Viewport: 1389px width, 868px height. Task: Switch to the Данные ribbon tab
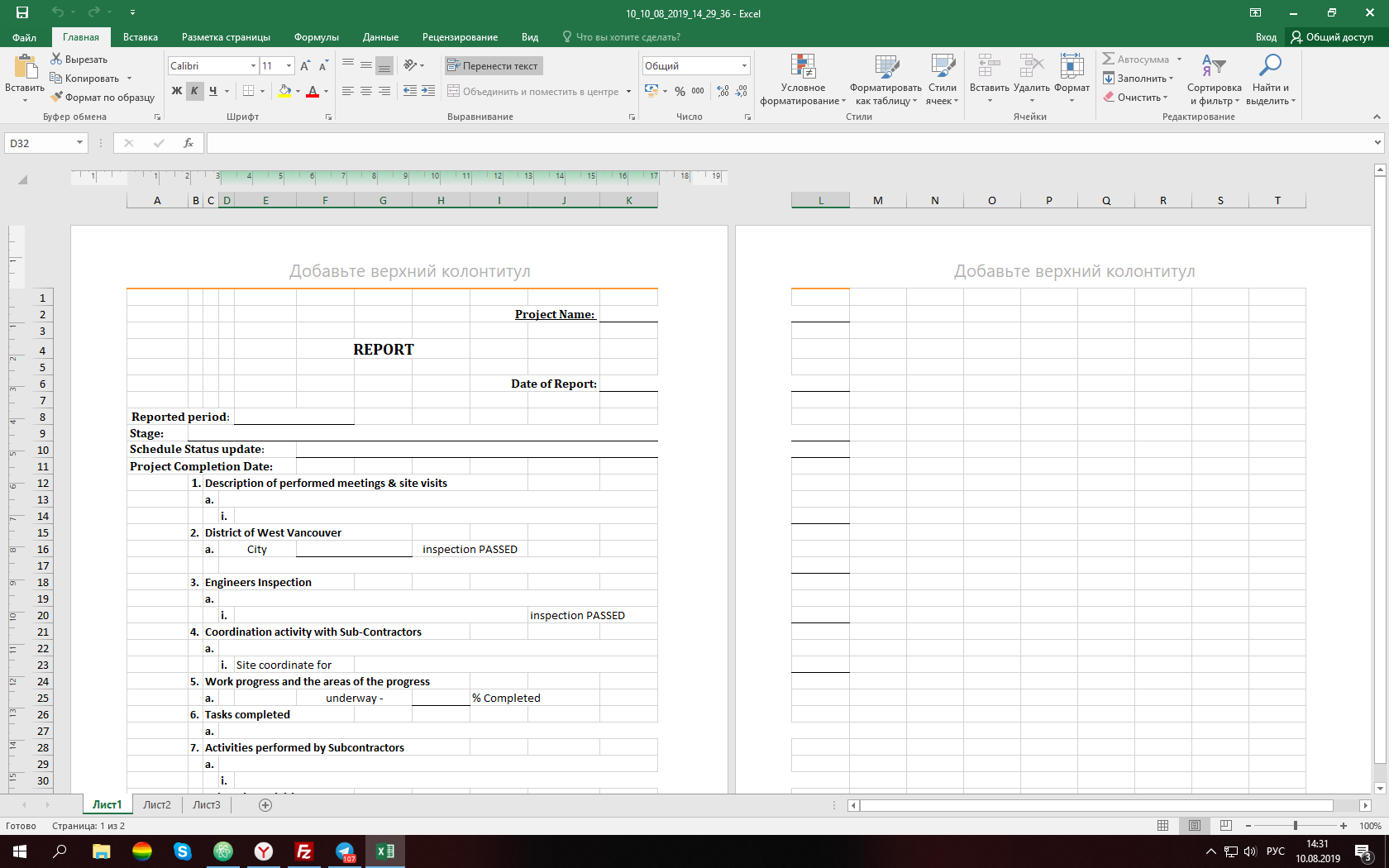[380, 37]
